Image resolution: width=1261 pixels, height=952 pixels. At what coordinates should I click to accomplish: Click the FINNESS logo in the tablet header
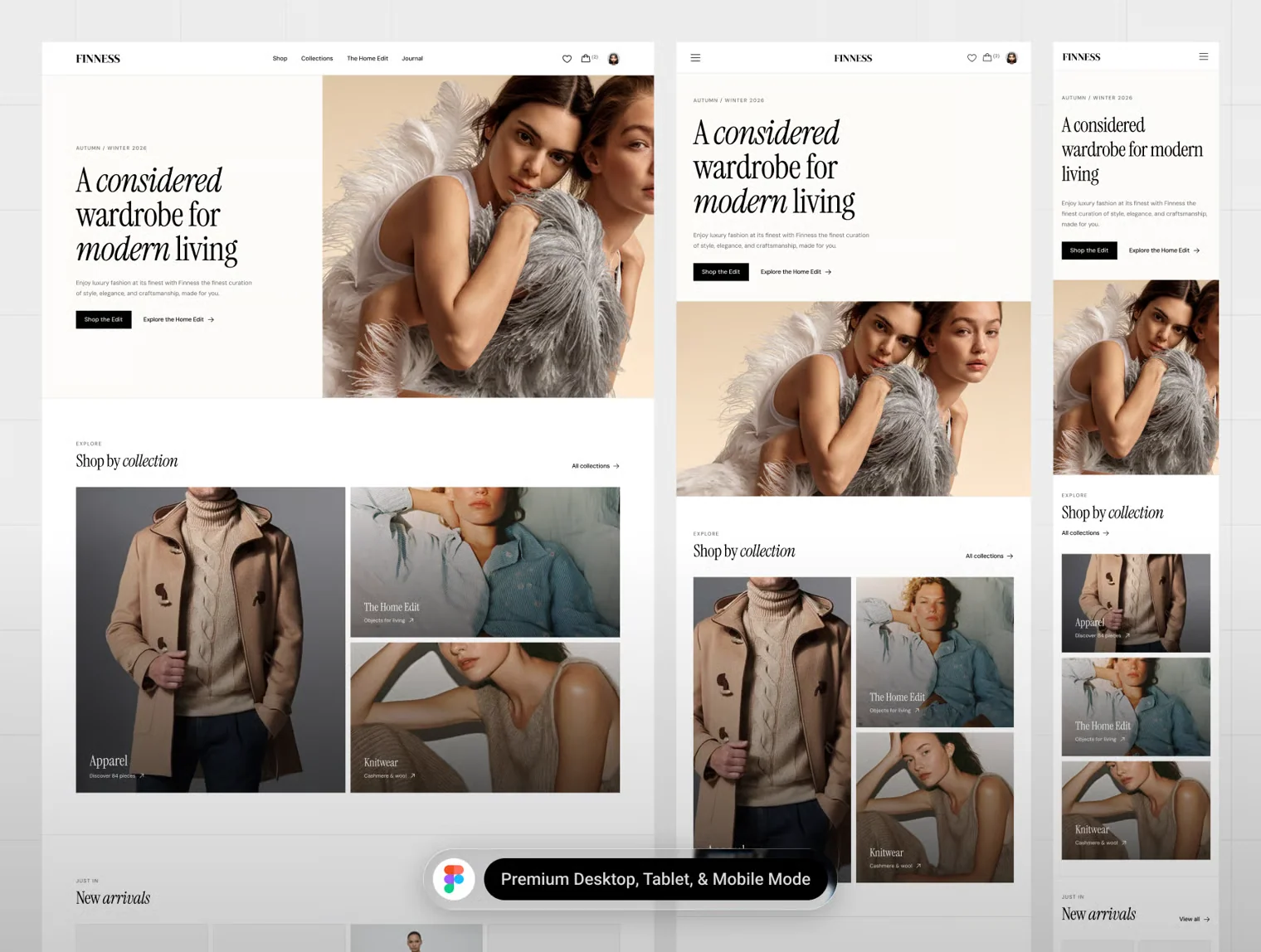tap(853, 58)
